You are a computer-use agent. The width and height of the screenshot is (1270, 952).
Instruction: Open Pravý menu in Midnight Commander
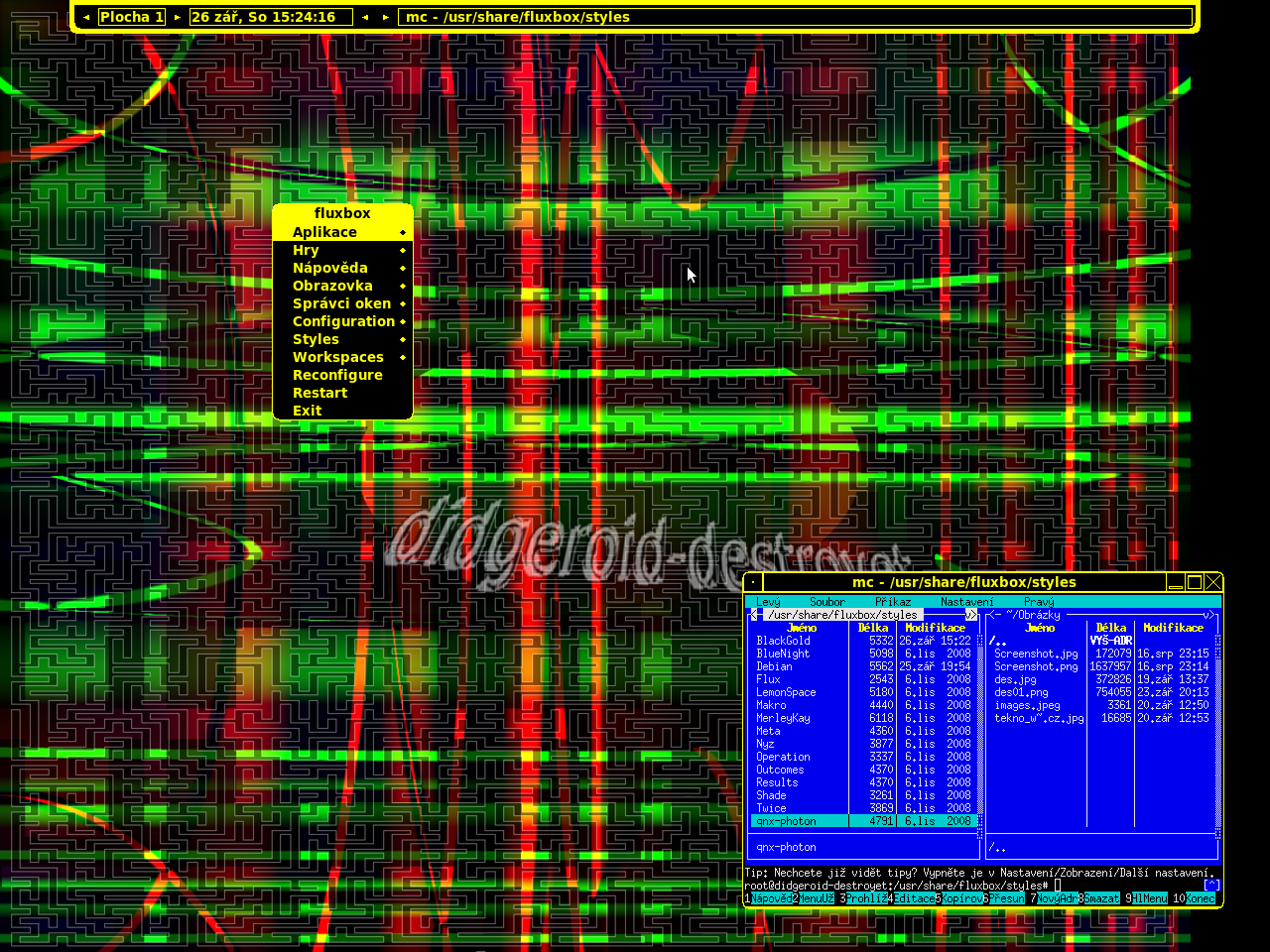(1039, 602)
